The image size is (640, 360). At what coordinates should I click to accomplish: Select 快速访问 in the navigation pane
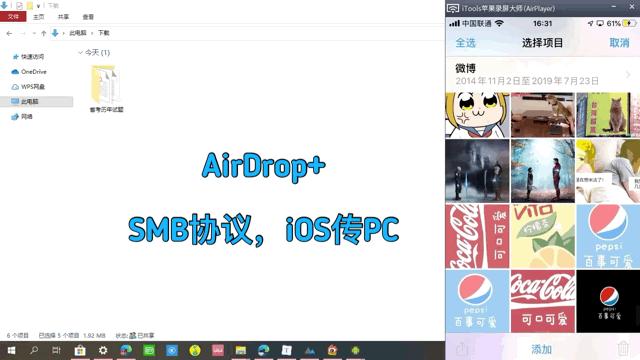click(33, 57)
